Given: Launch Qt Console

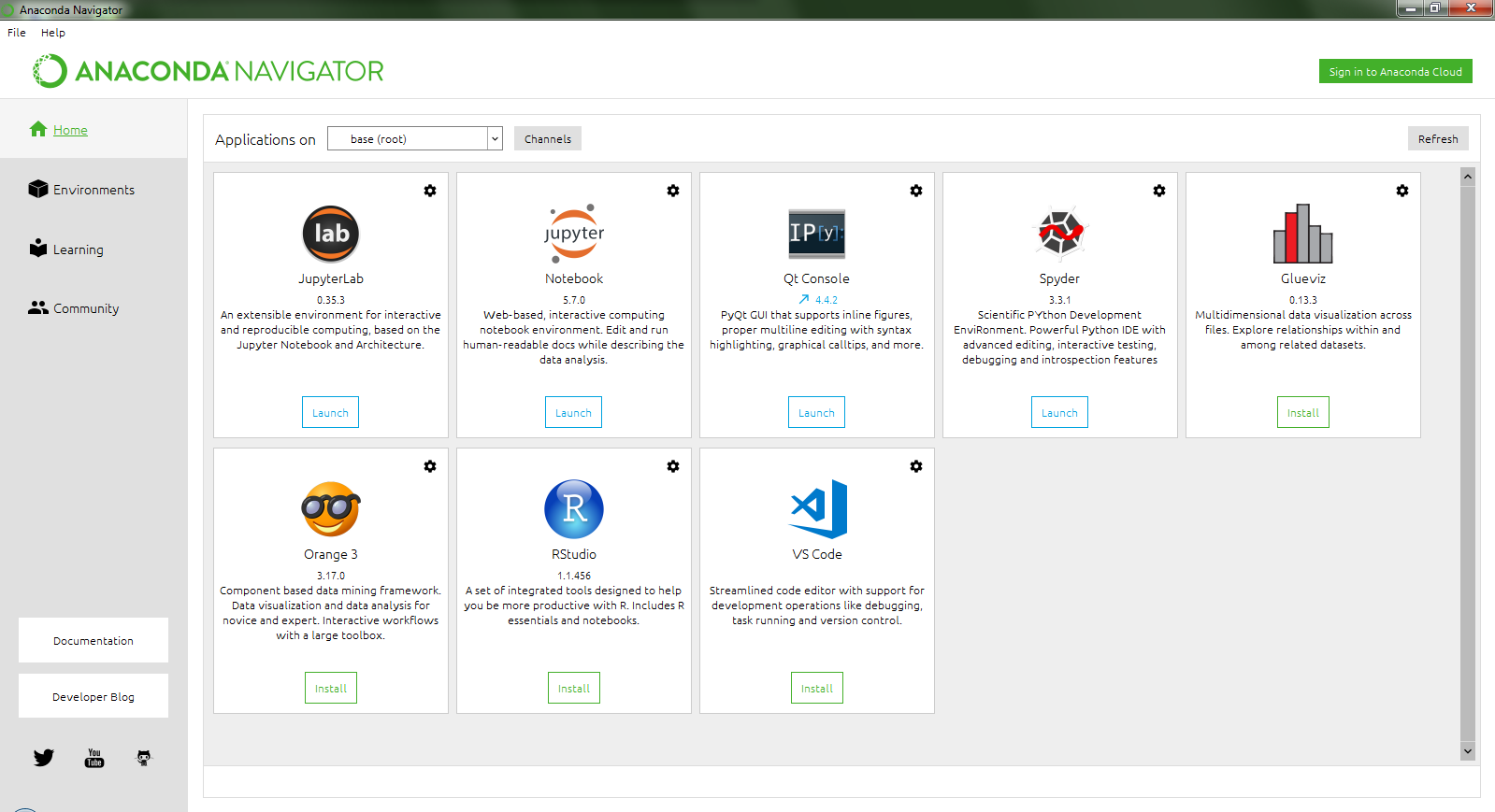Looking at the screenshot, I should tap(817, 412).
